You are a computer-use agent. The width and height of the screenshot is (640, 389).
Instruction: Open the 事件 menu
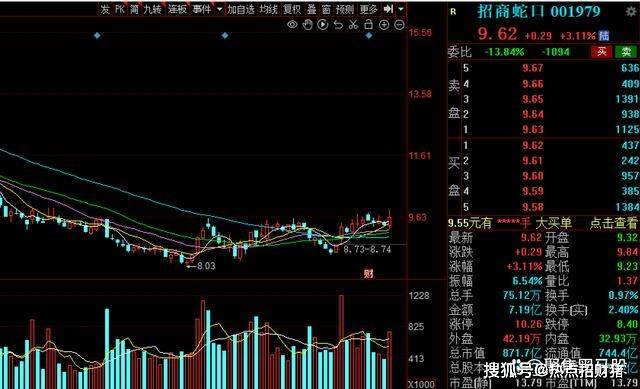click(x=202, y=9)
